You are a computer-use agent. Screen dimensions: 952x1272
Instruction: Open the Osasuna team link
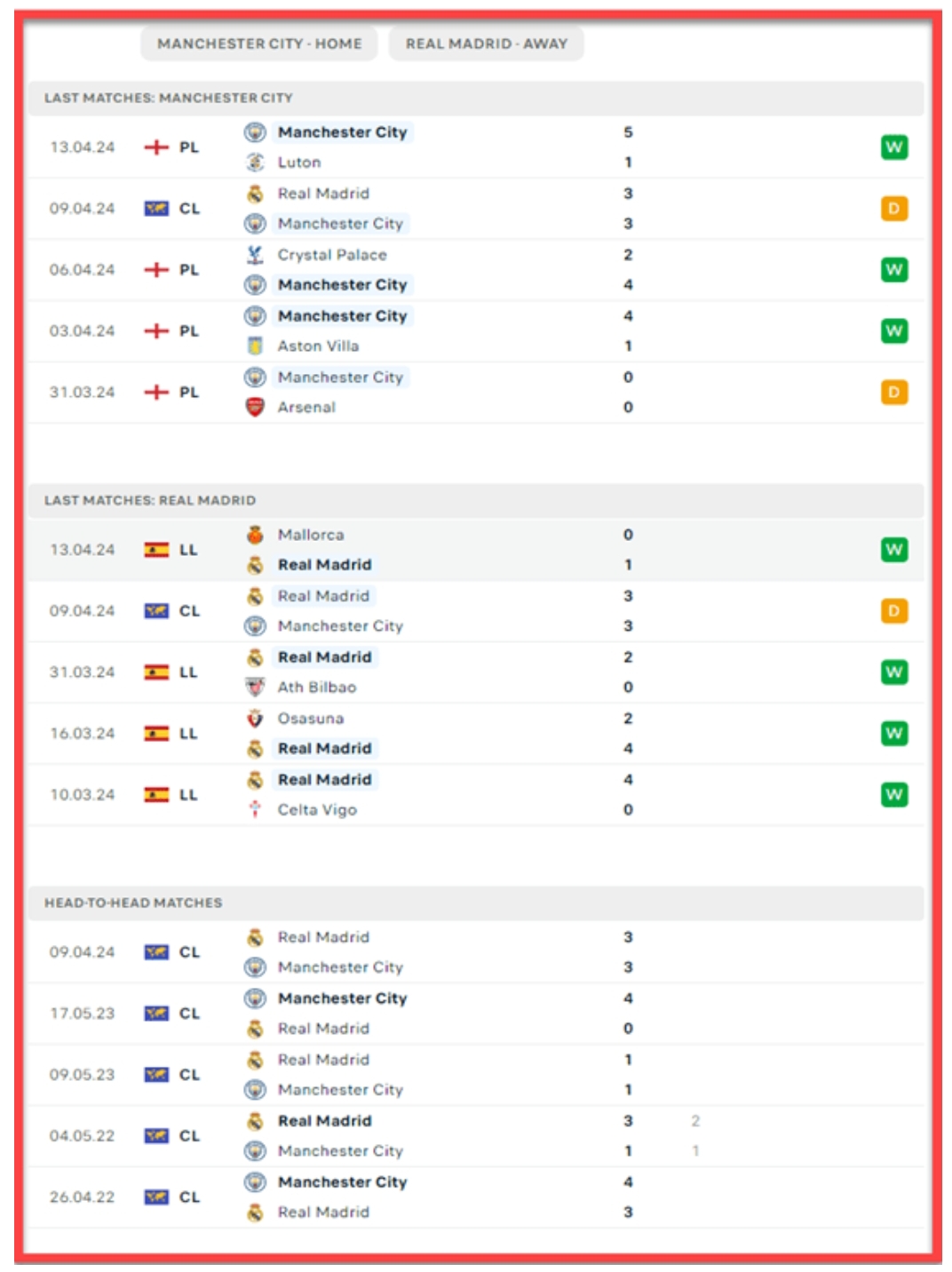(310, 719)
